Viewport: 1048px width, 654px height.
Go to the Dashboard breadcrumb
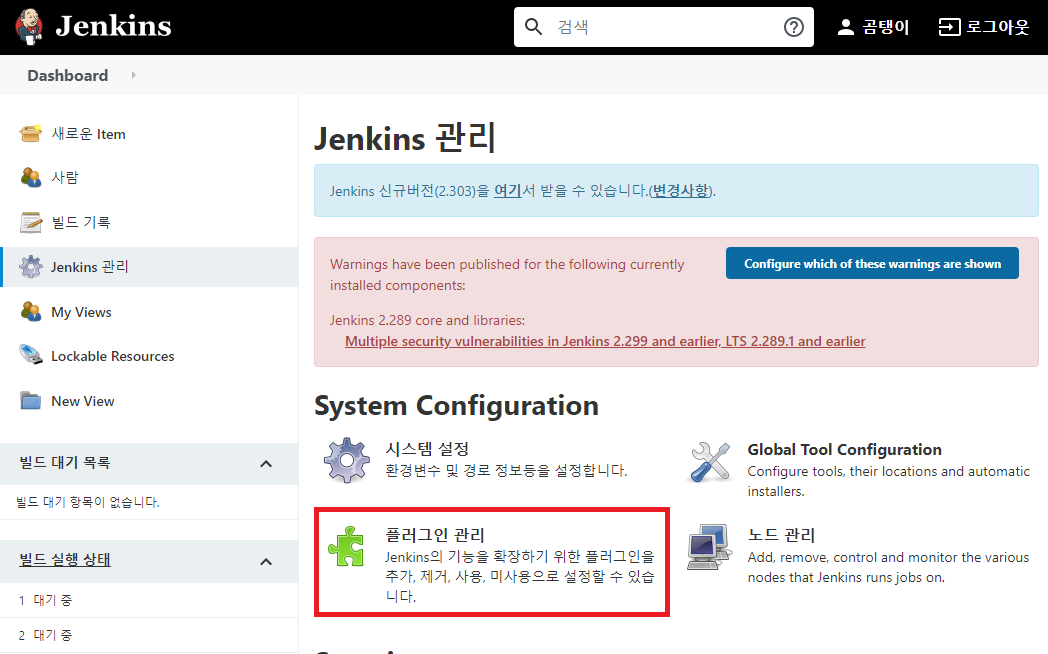pyautogui.click(x=68, y=75)
